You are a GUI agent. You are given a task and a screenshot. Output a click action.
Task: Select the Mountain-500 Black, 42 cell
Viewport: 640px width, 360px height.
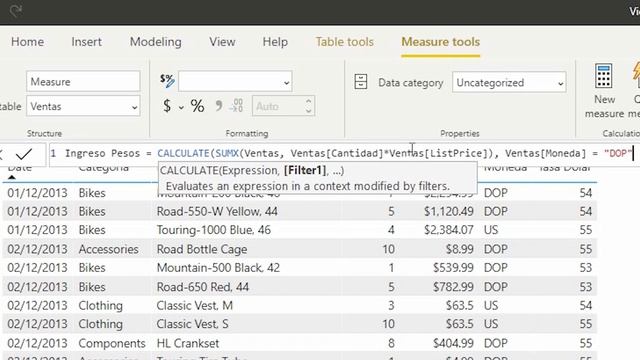(218, 268)
